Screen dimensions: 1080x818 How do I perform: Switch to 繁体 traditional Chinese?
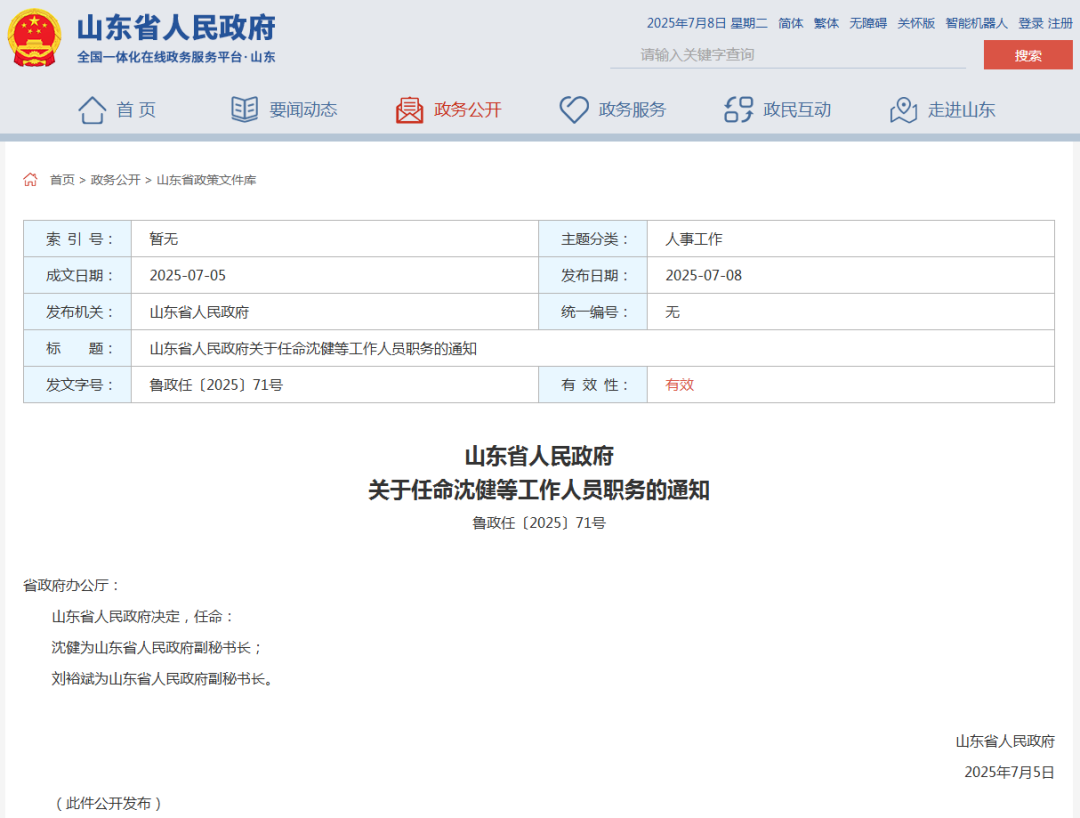[x=826, y=23]
